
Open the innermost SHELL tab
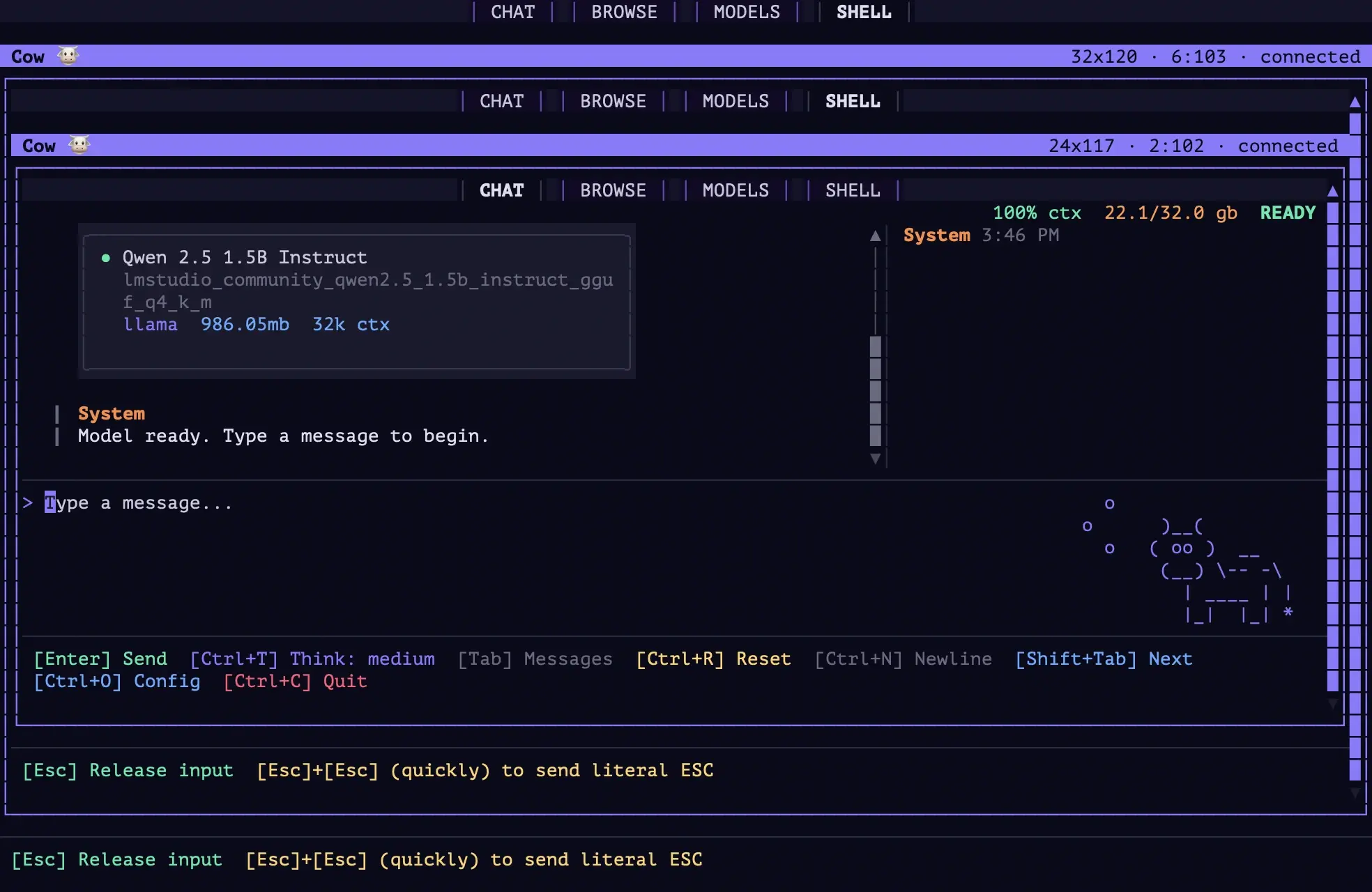[853, 190]
